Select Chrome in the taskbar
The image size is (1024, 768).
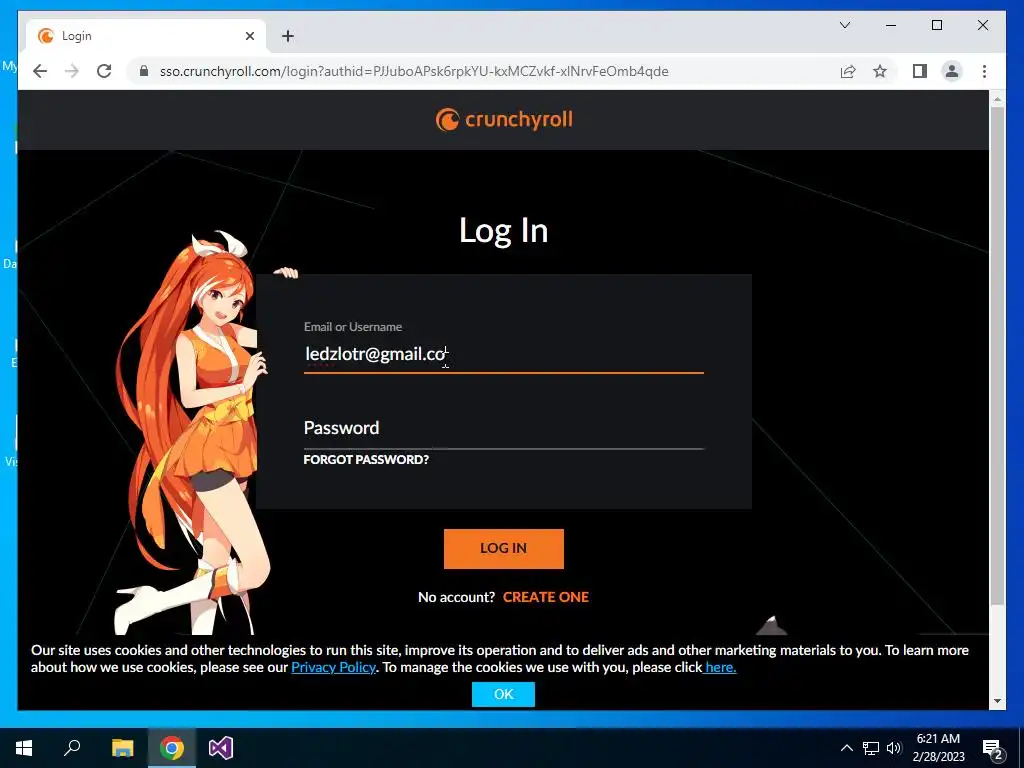pyautogui.click(x=172, y=748)
